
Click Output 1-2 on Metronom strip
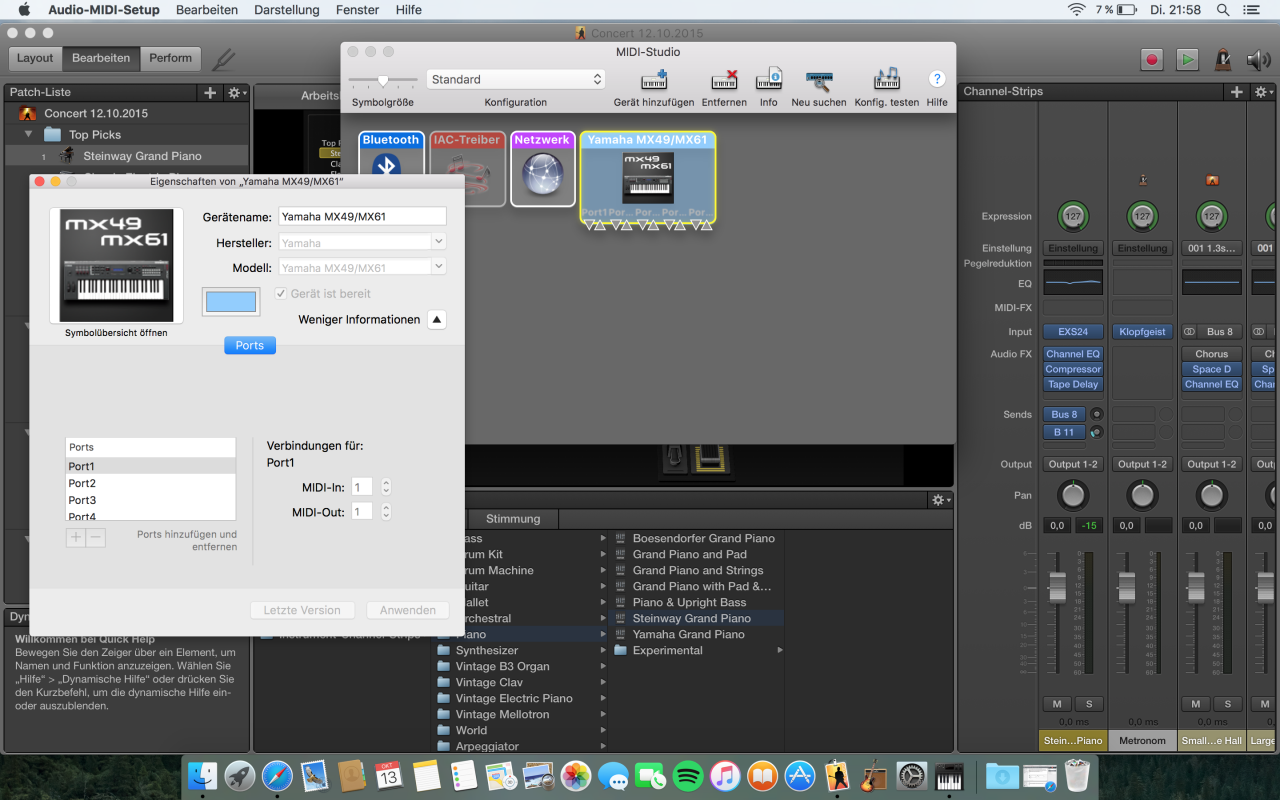pyautogui.click(x=1142, y=464)
